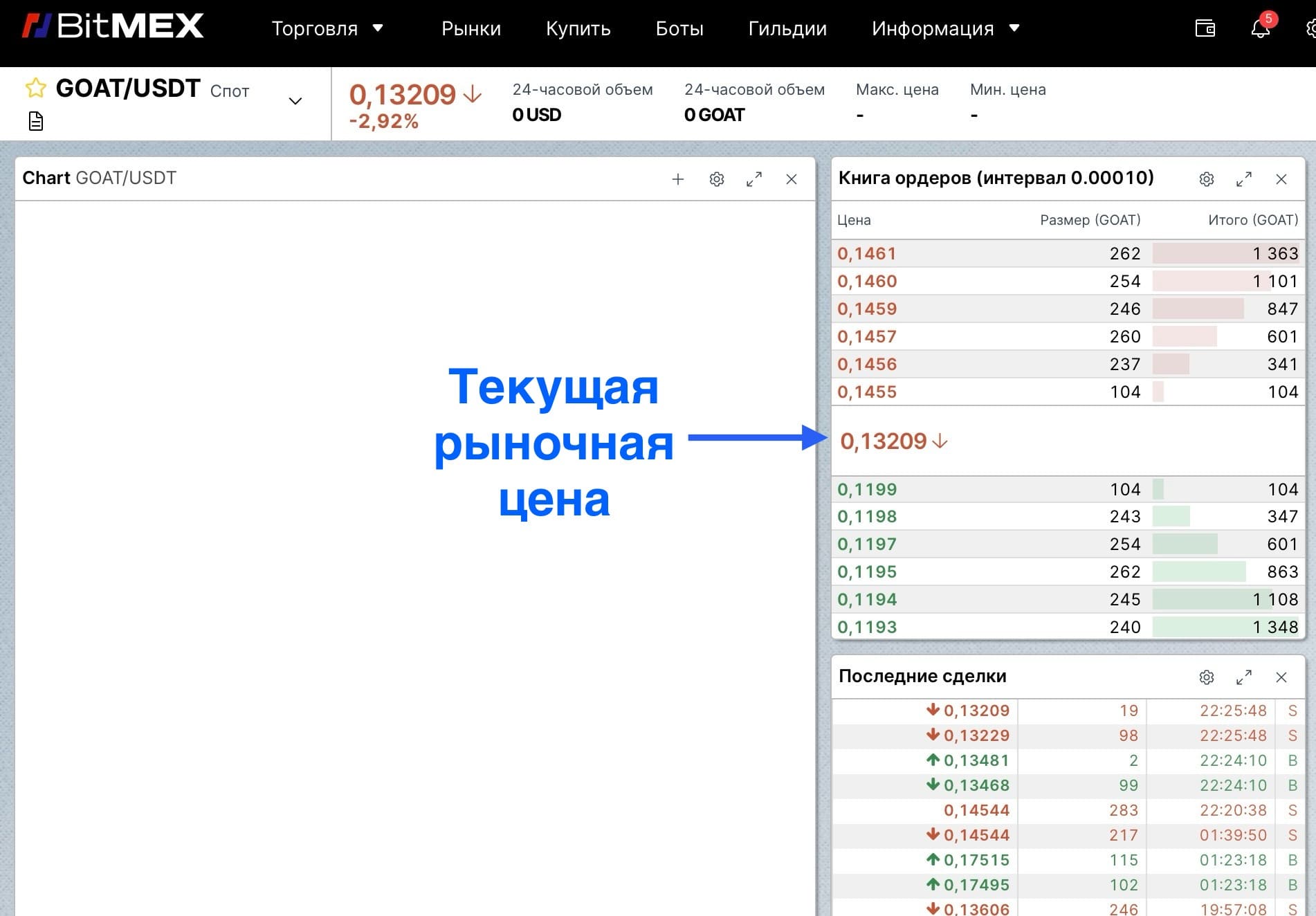The image size is (1316, 916).
Task: Close the Последние сделки panel
Action: click(x=1281, y=677)
